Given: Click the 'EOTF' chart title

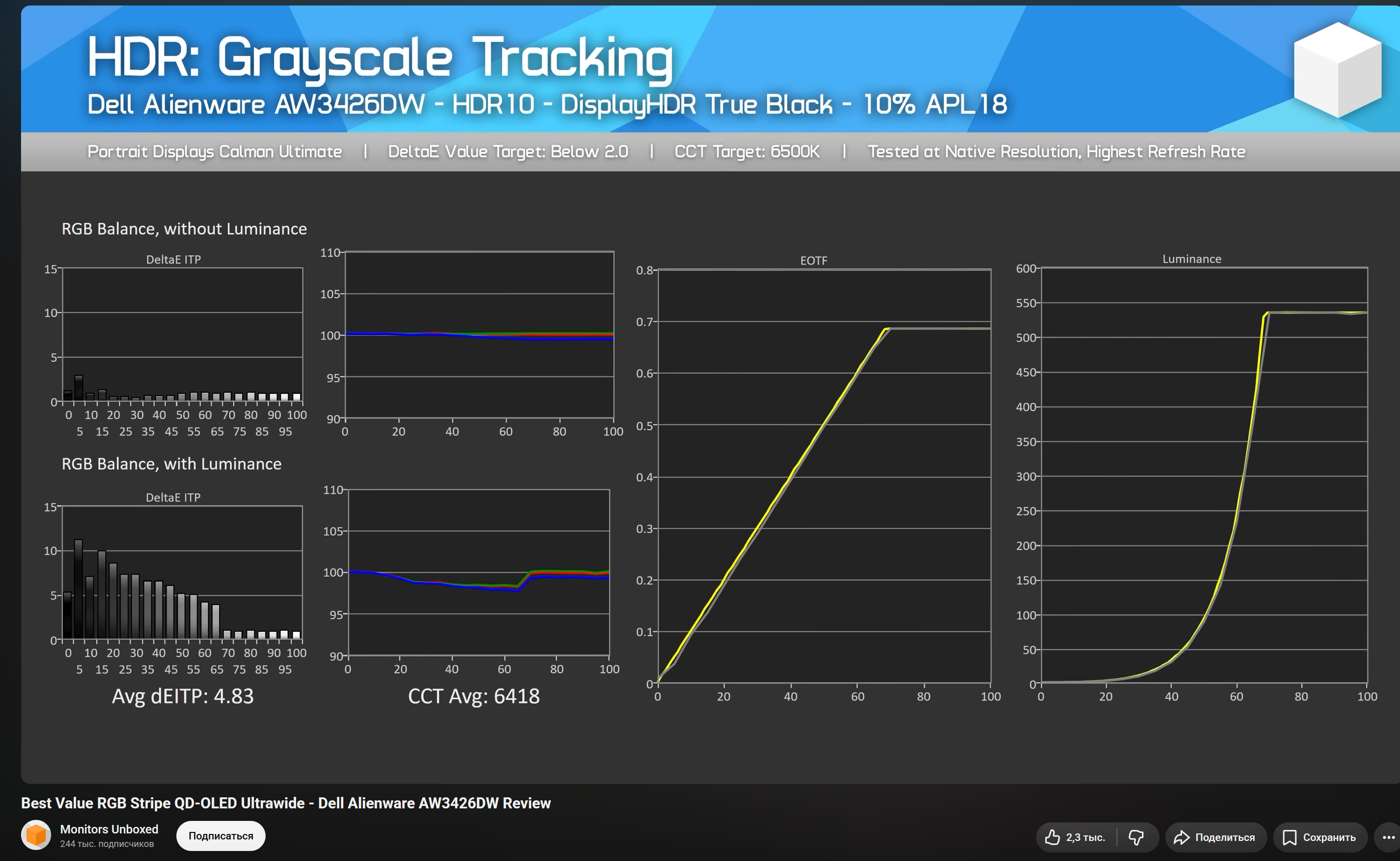Looking at the screenshot, I should click(x=814, y=261).
